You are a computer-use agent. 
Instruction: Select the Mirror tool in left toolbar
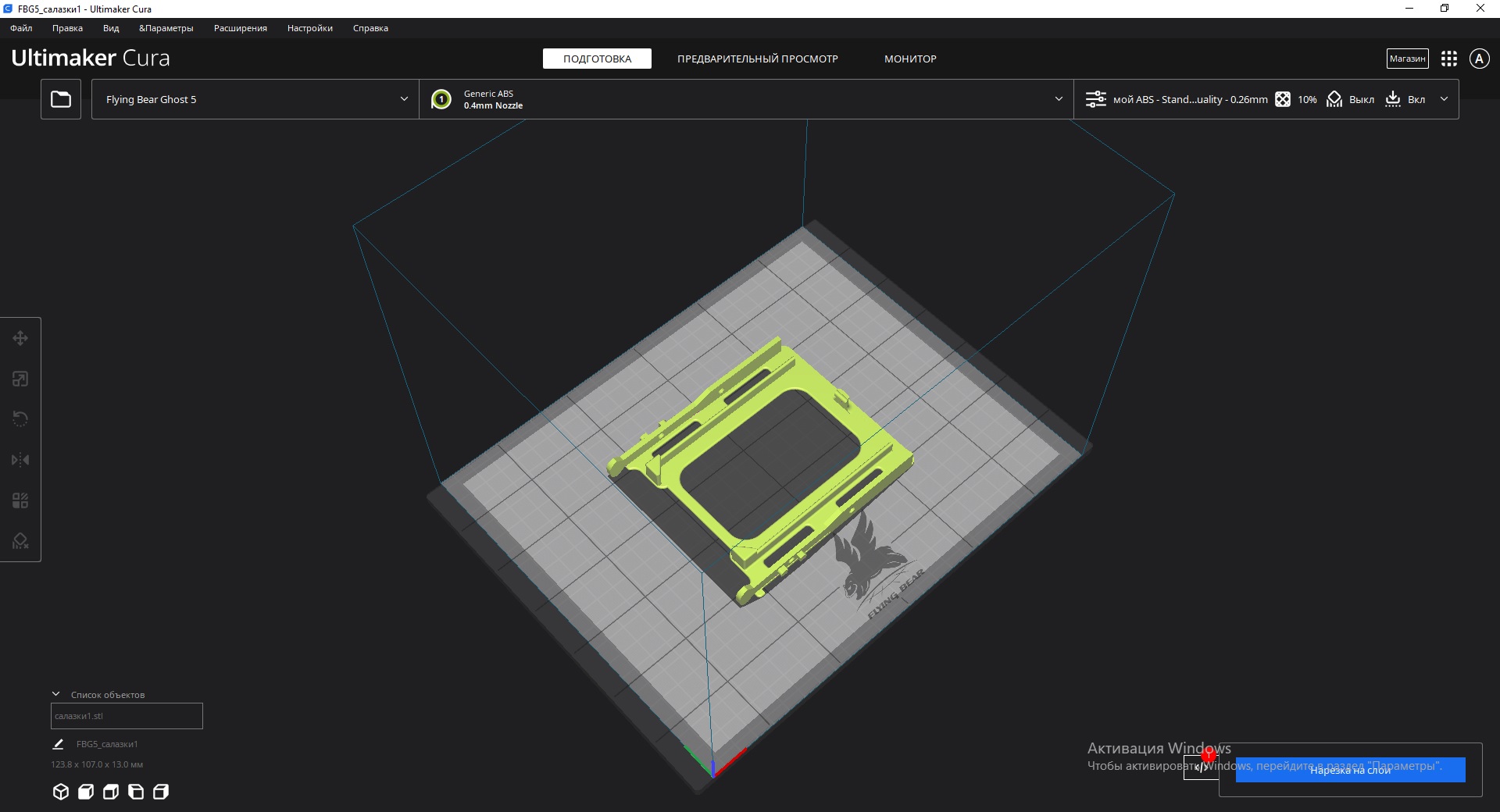(x=20, y=460)
